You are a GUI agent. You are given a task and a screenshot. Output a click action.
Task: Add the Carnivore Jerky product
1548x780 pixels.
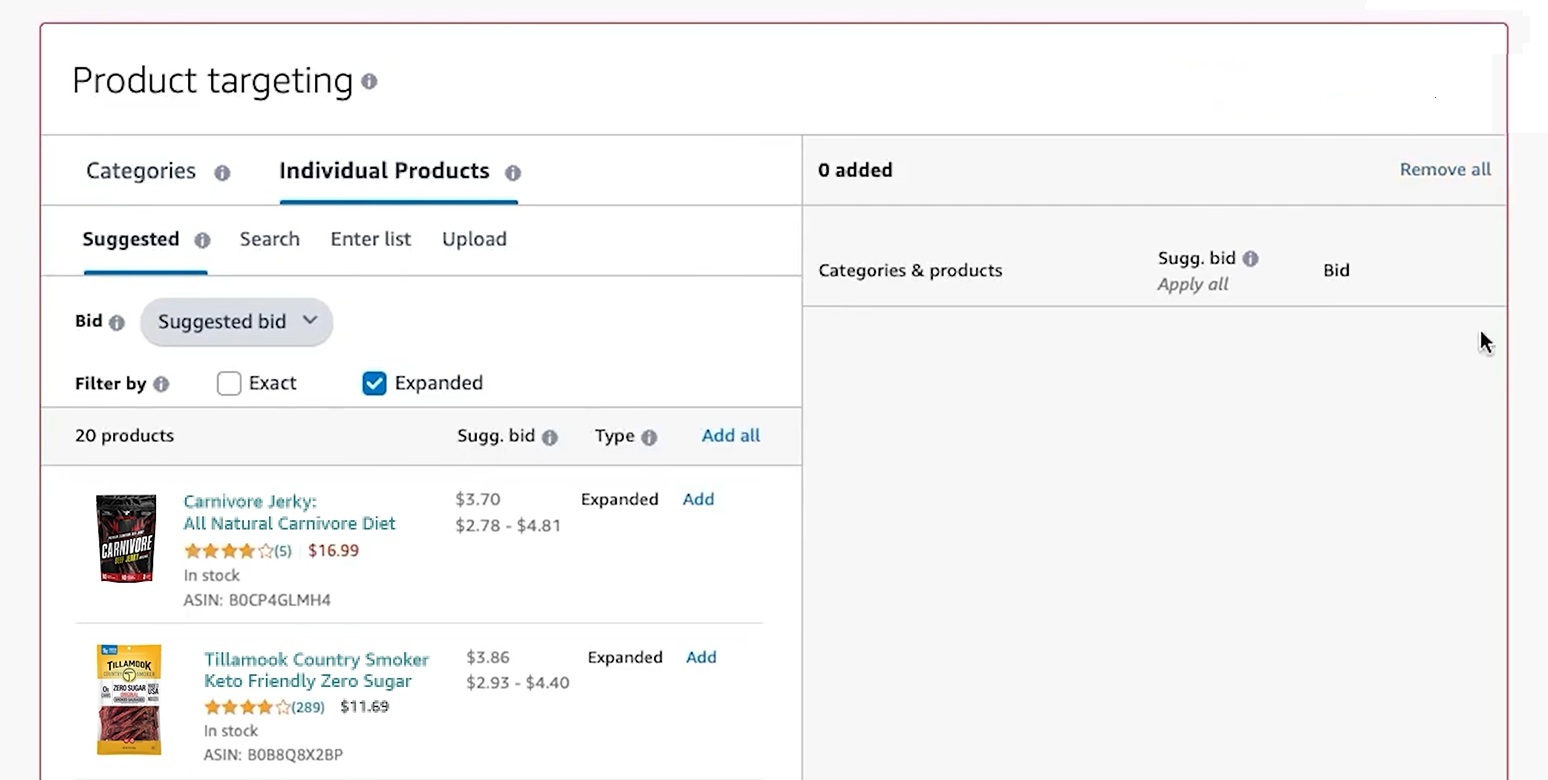[x=698, y=499]
